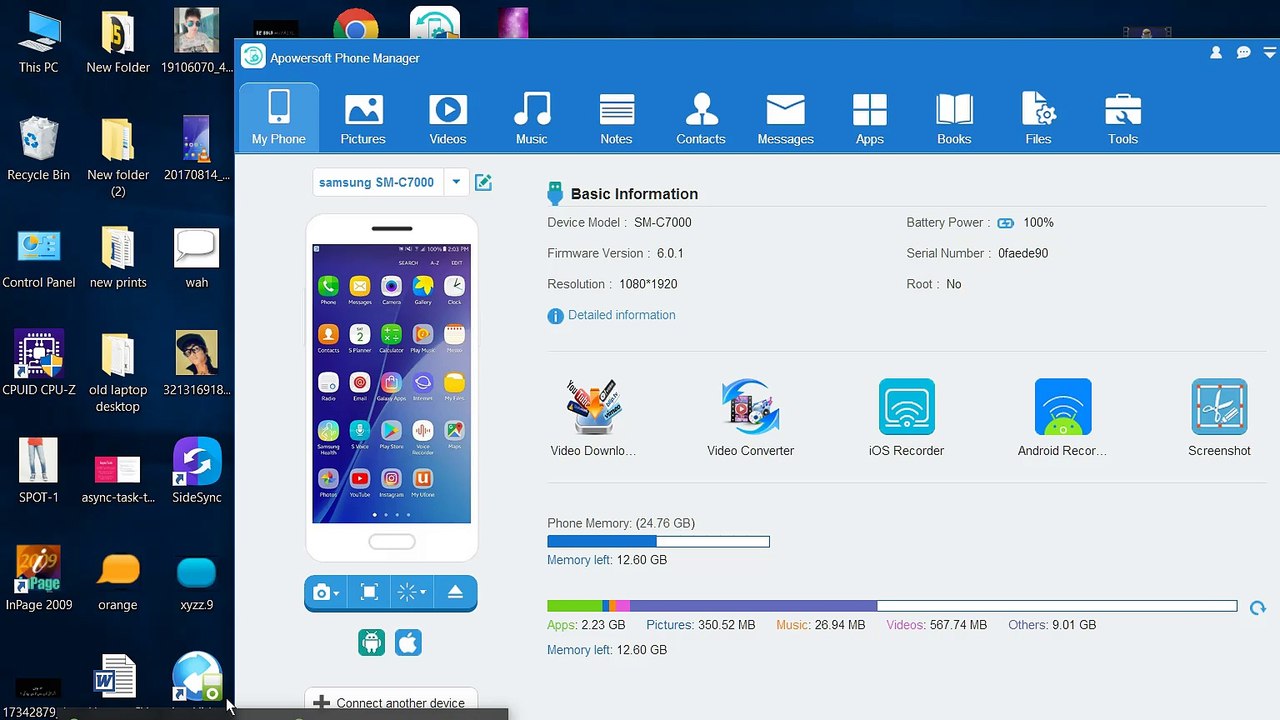The height and width of the screenshot is (720, 1280).
Task: Select the Recycle Bin desktop icon
Action: tap(38, 148)
